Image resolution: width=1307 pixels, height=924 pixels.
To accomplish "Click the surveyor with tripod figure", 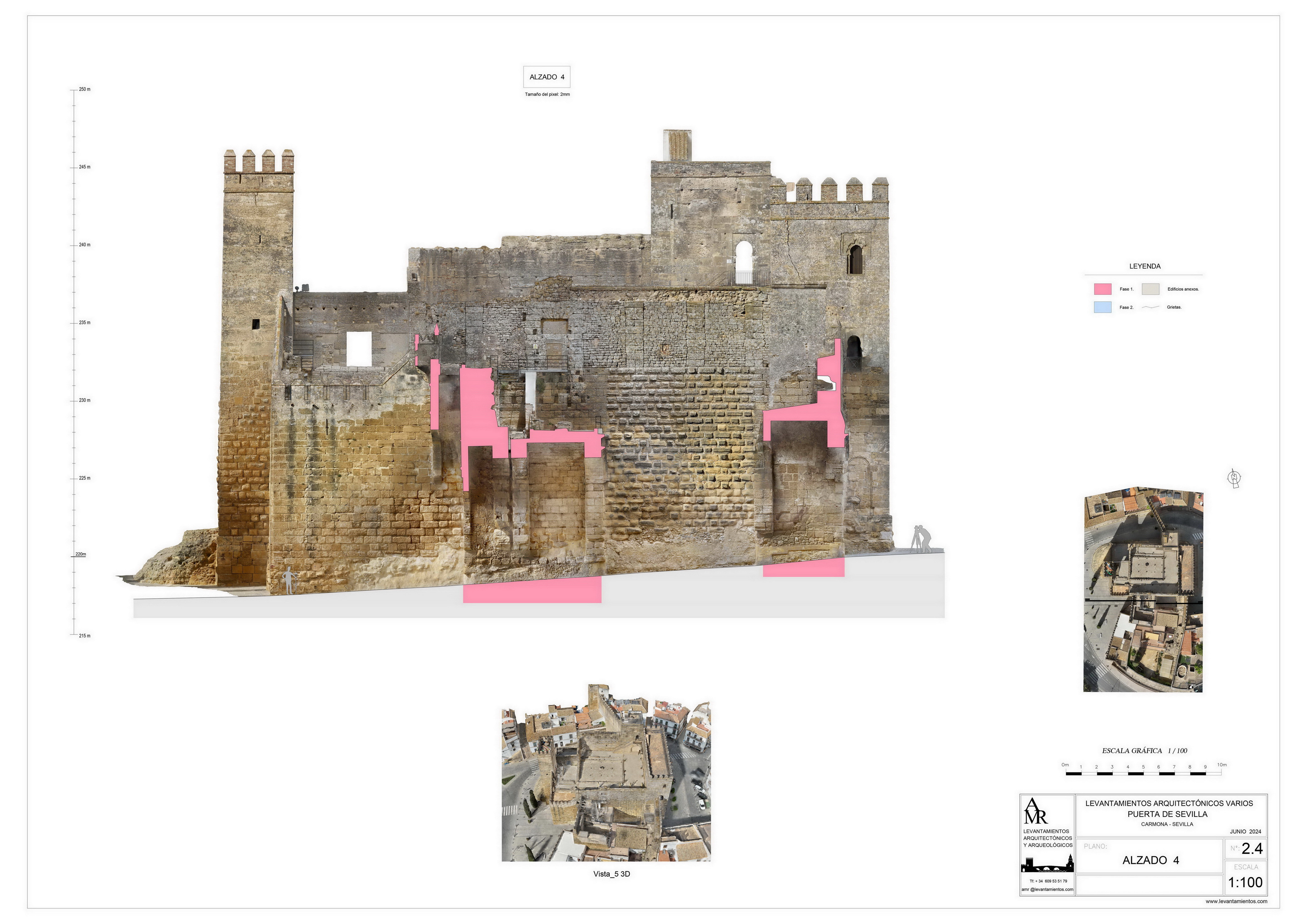I will [x=923, y=539].
